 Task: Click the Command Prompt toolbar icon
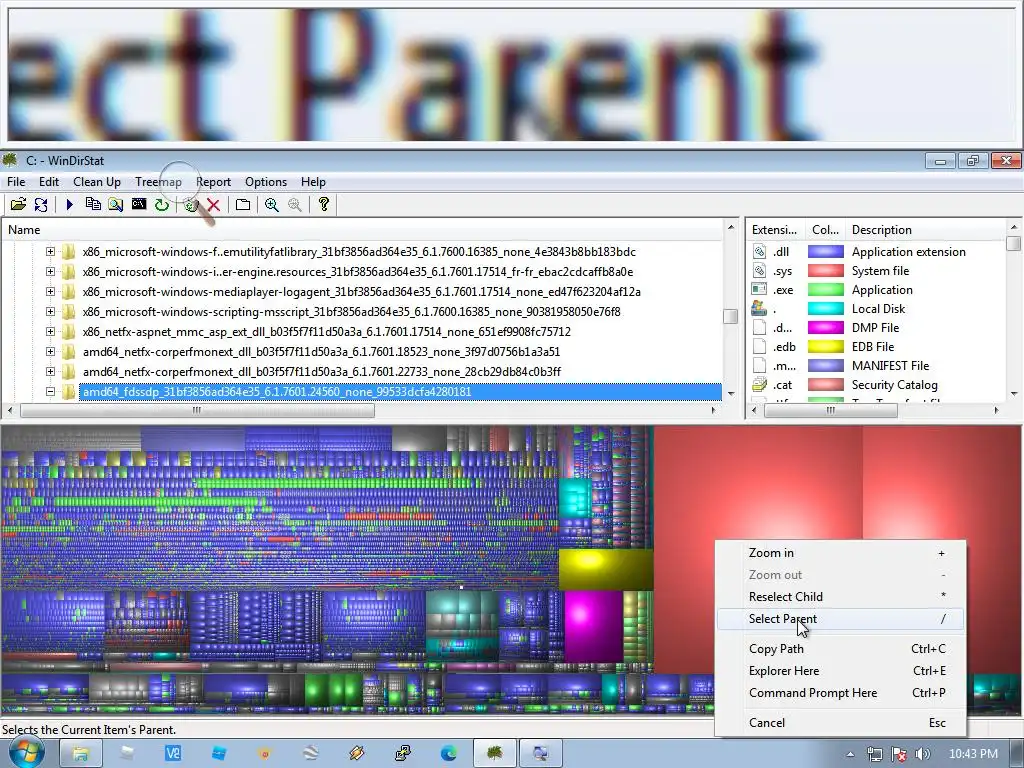tap(138, 204)
